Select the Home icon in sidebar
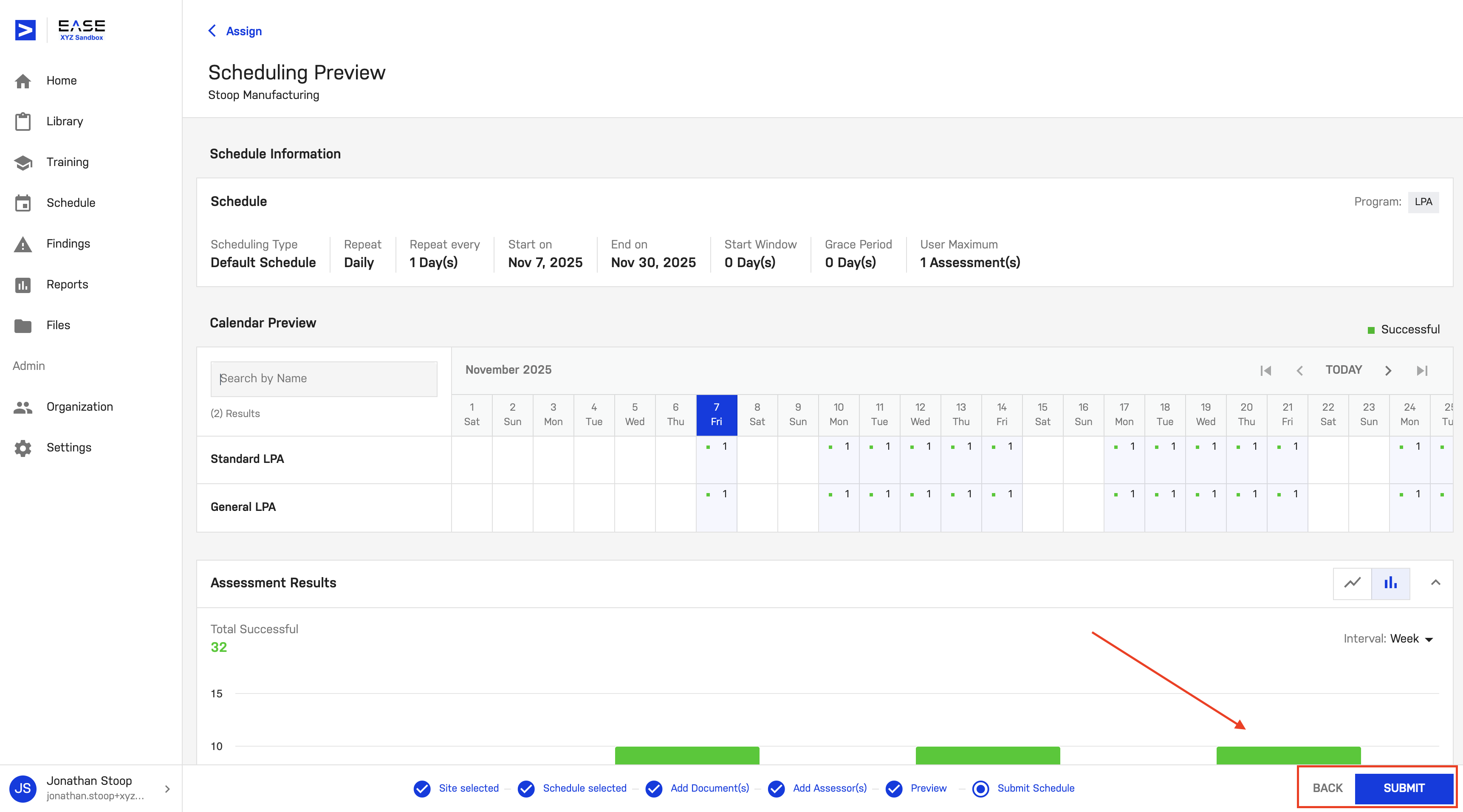The width and height of the screenshot is (1463, 812). pyautogui.click(x=23, y=81)
